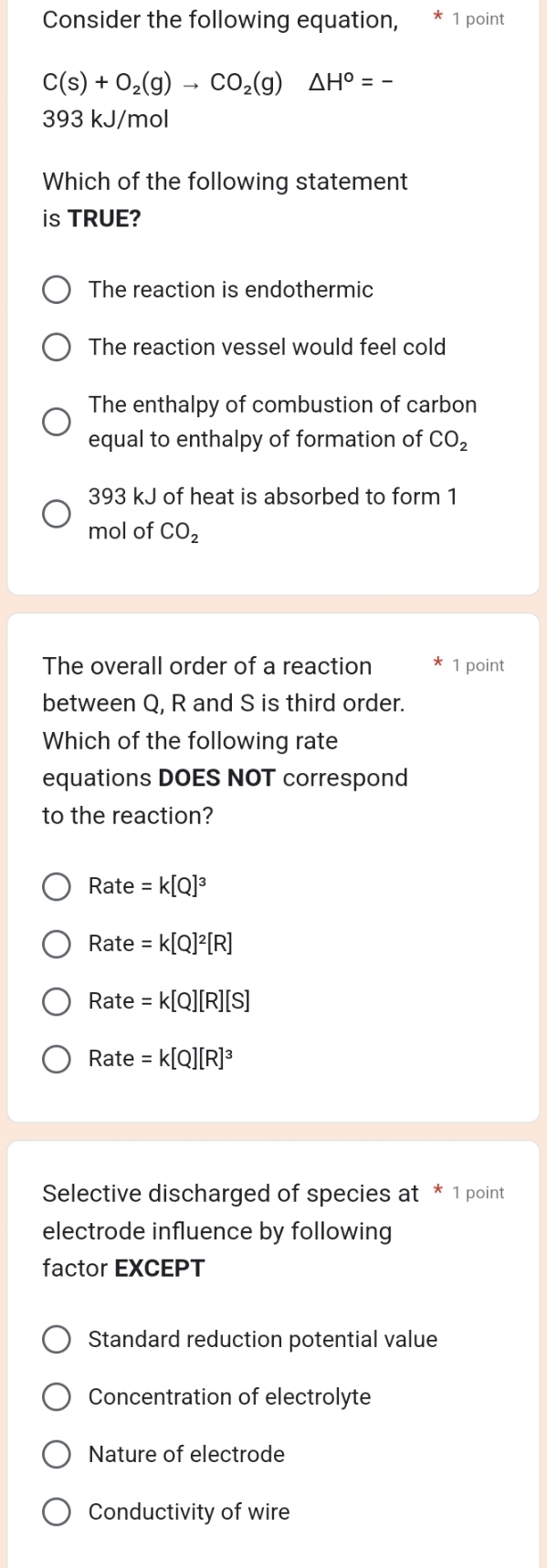Click "1 point" on the reaction order question
Screen dimensions: 547x1568
479,665
